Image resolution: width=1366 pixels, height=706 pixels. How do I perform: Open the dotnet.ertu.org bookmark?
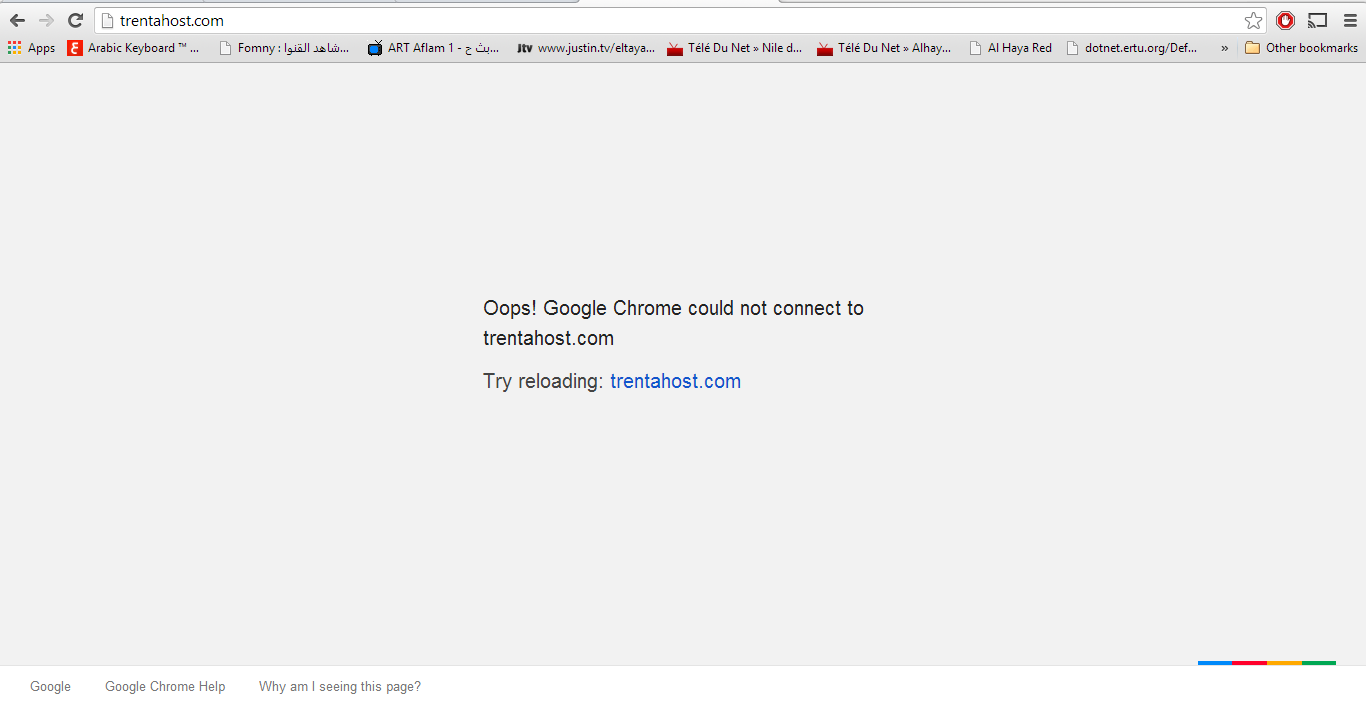[1132, 48]
